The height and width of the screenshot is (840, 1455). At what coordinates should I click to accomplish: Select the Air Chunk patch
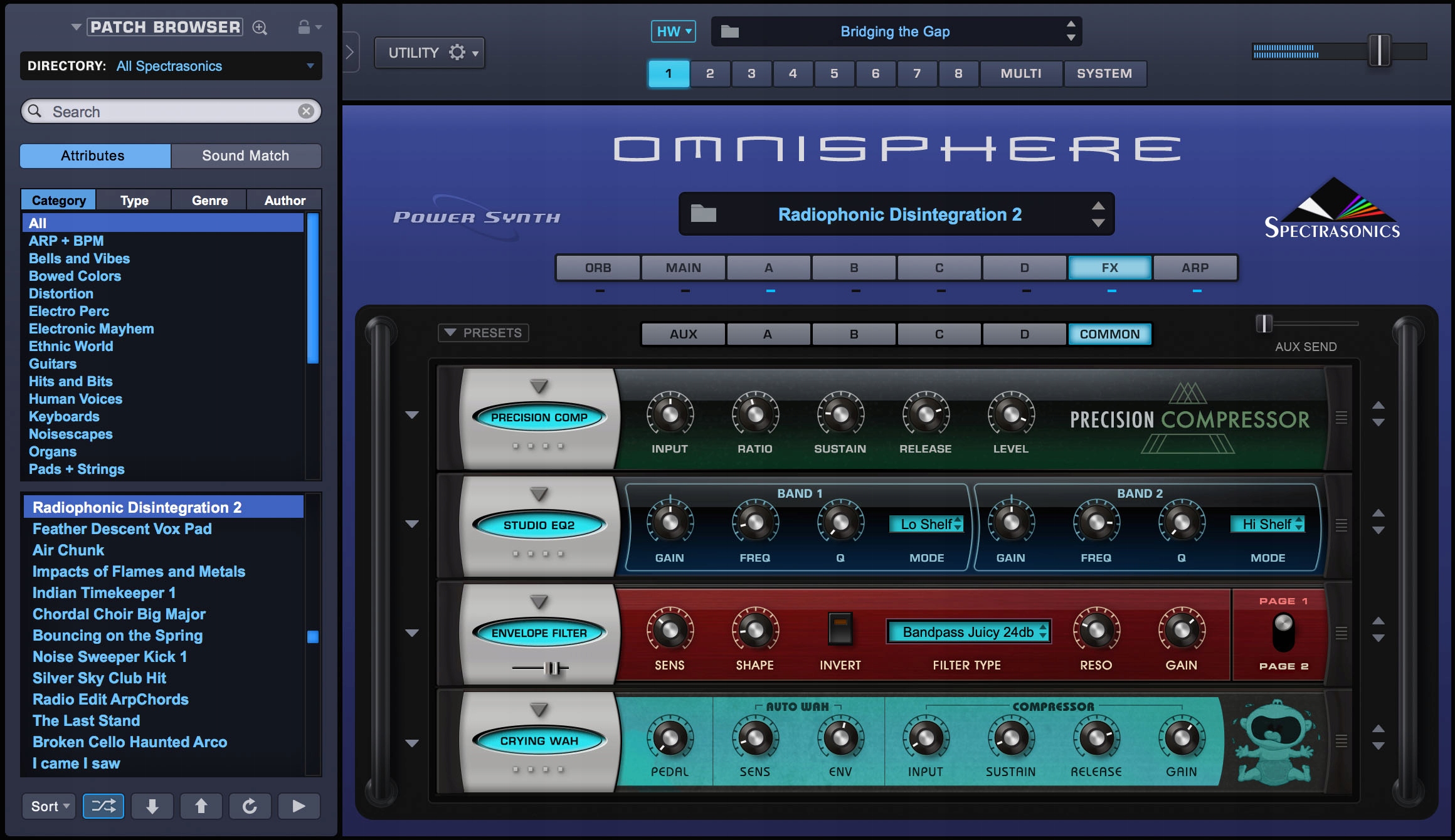tap(68, 550)
